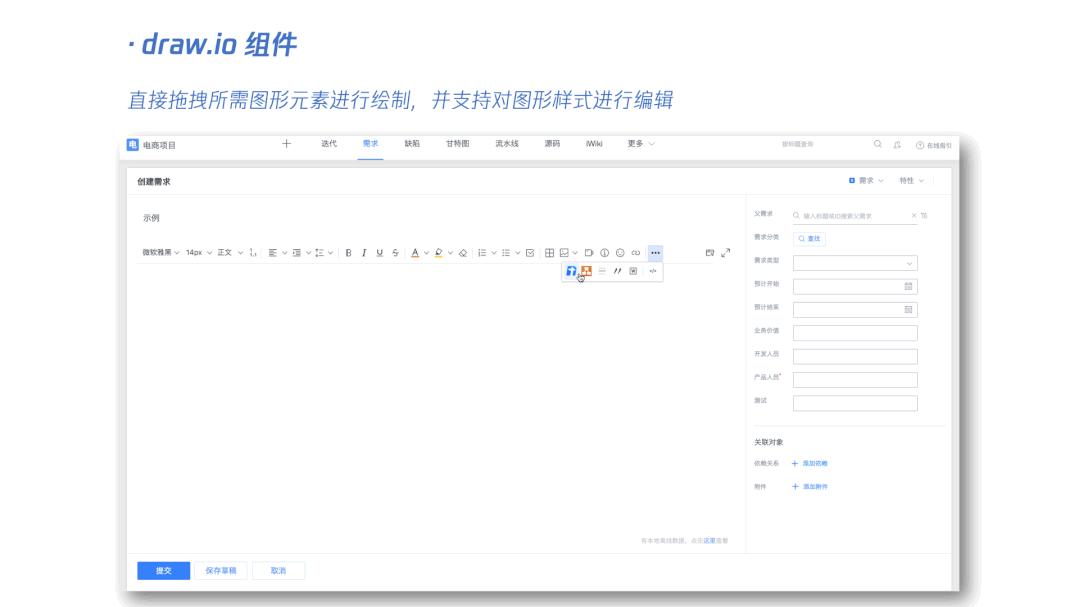Image resolution: width=1079 pixels, height=607 pixels.
Task: Switch to the 缺陷 tab
Action: coord(411,143)
